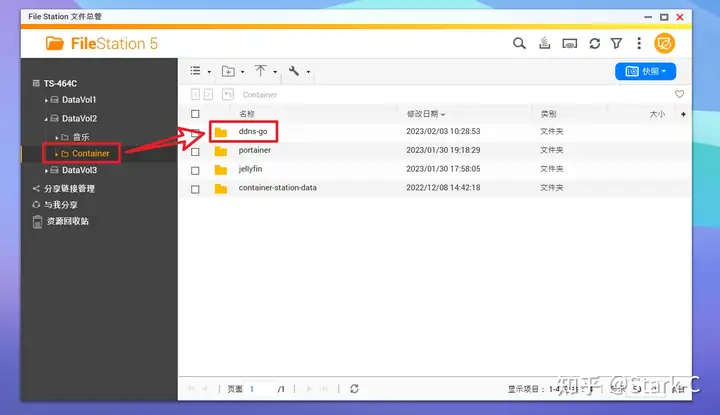The height and width of the screenshot is (415, 720).
Task: Go forward using the right navigation arrow
Action: tap(208, 95)
